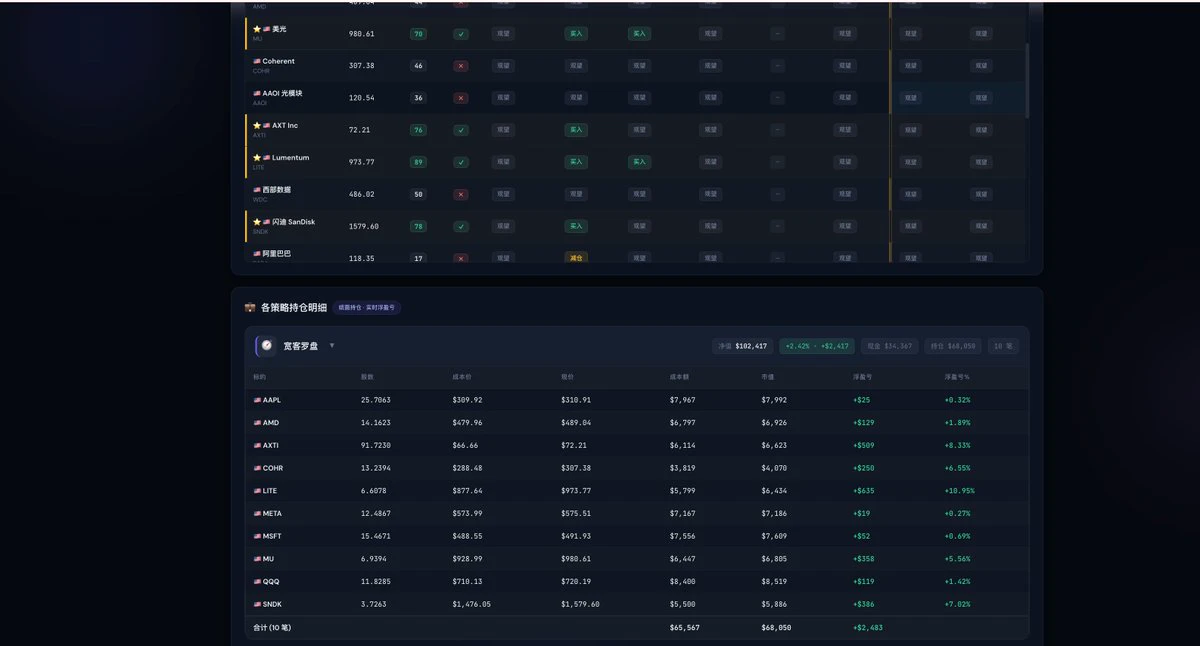Click the 浮盈亏% column header

tap(958, 377)
